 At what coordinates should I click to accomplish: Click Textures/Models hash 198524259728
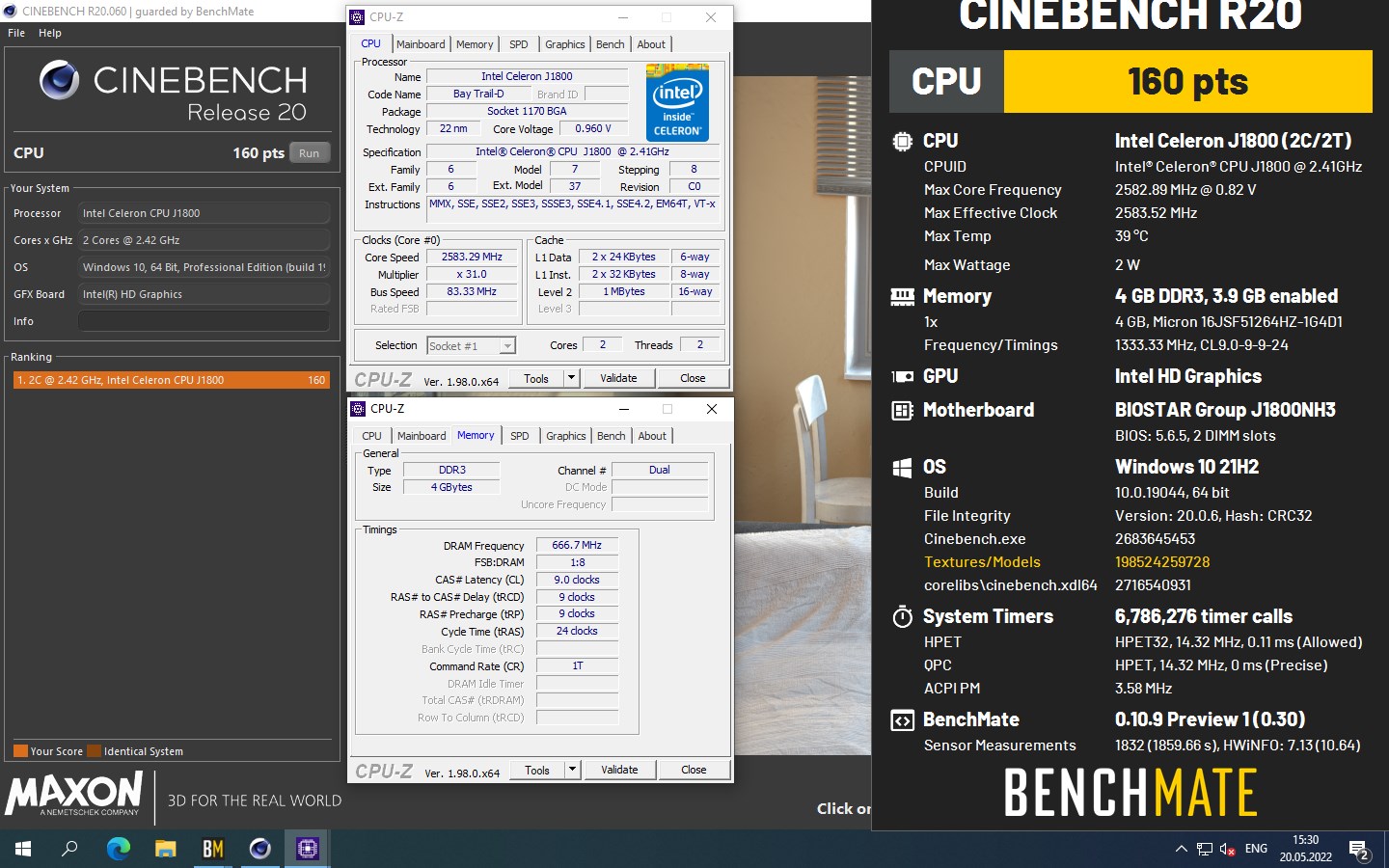coord(1162,562)
